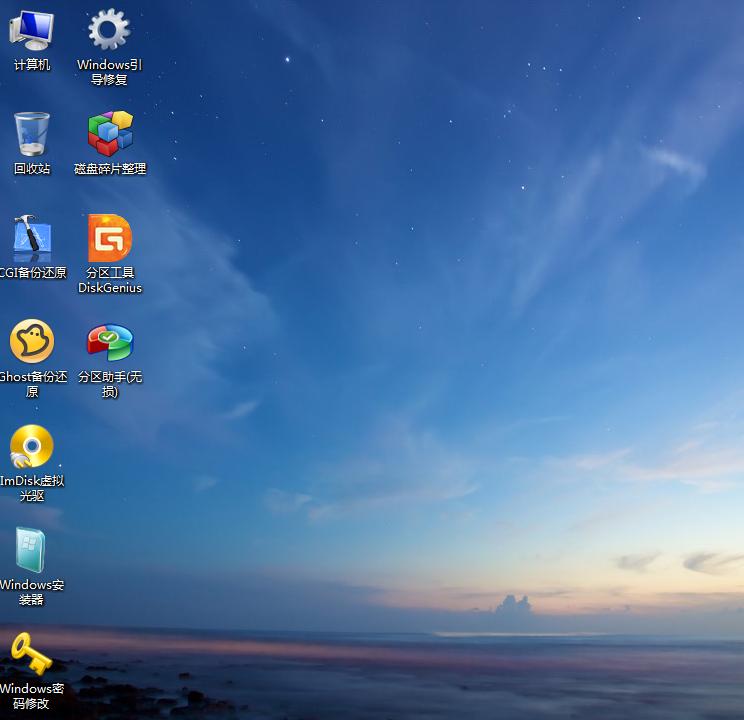Click the label text "计算机"

[x=32, y=65]
